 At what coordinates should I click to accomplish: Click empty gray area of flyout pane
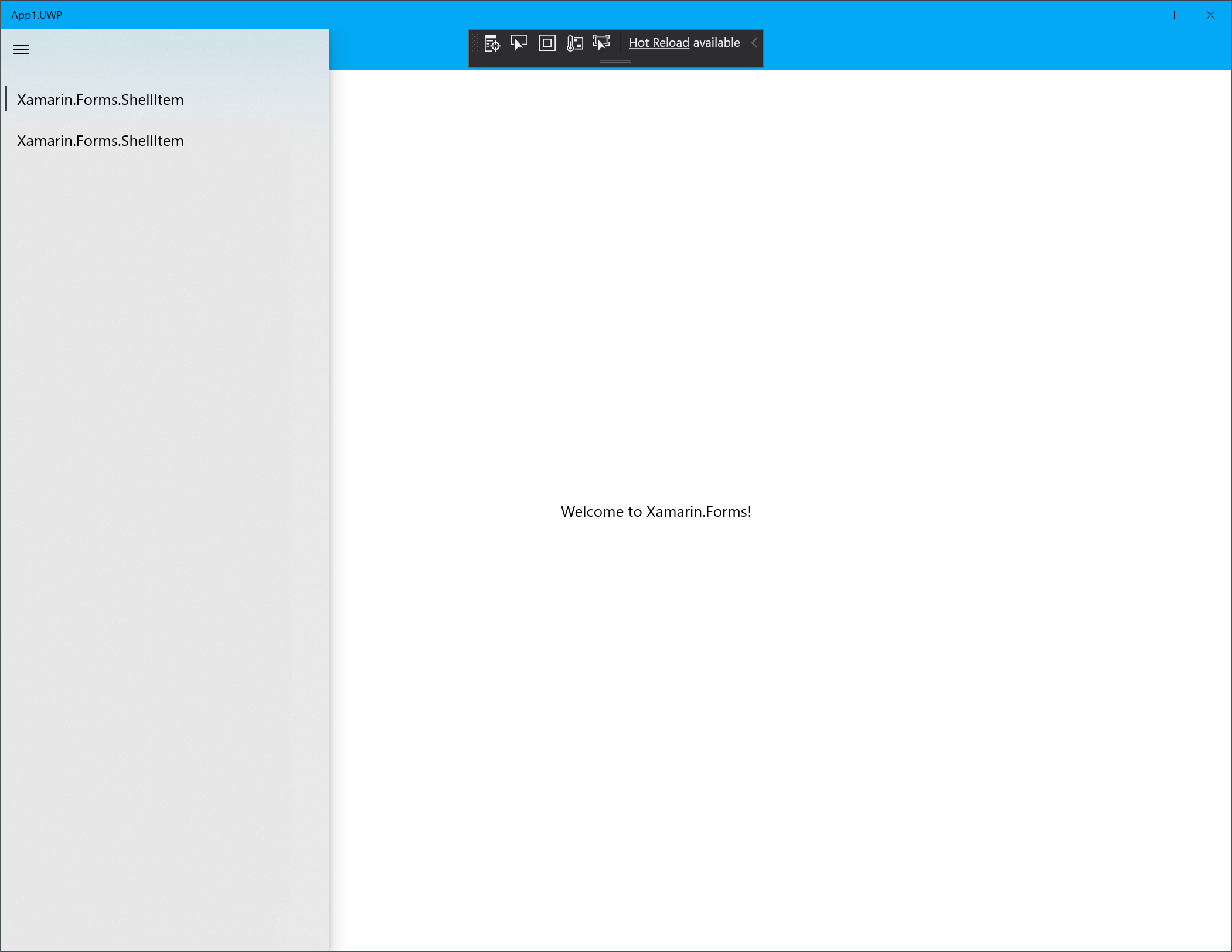(x=164, y=527)
